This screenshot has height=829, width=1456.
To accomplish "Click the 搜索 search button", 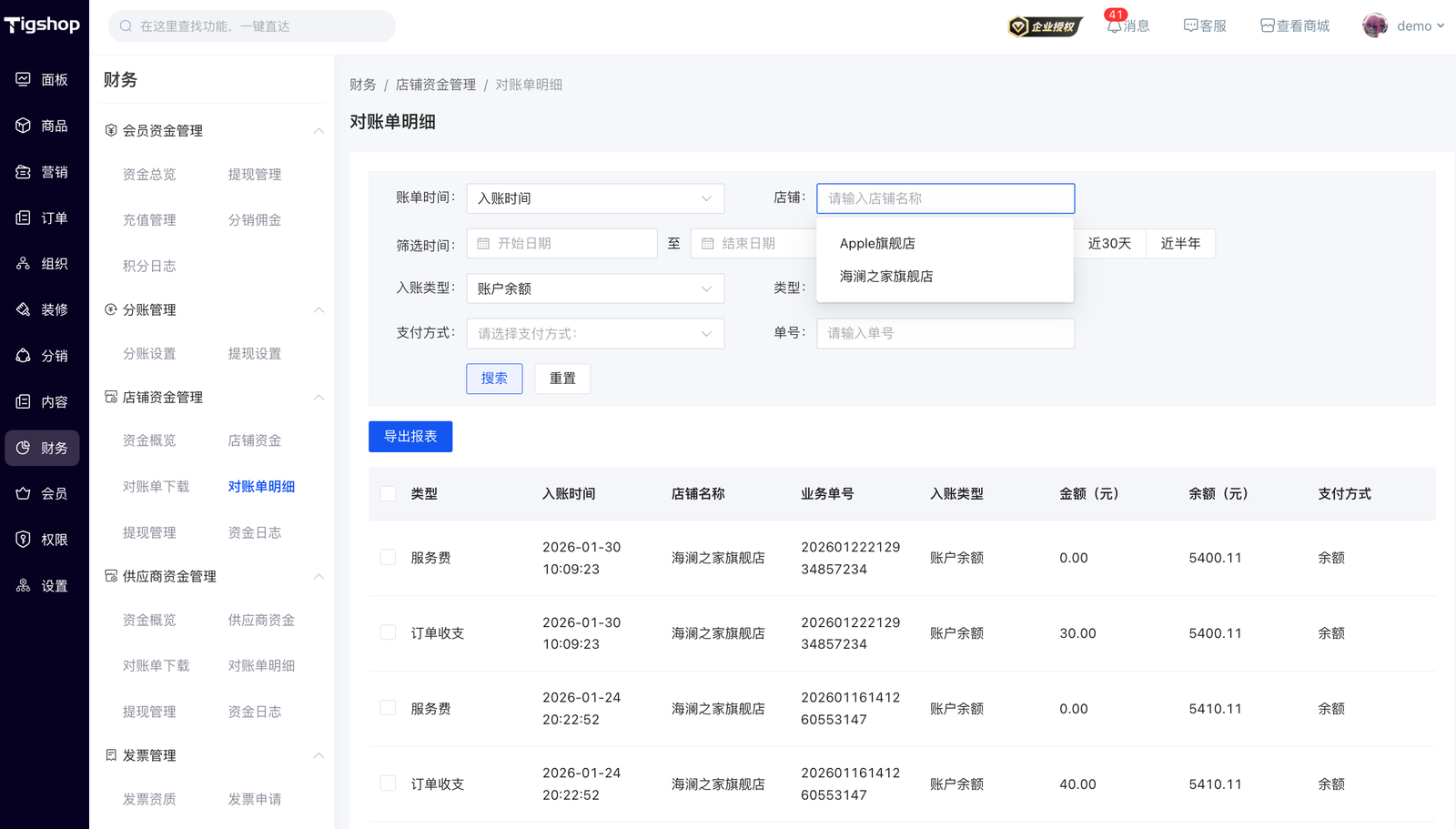I will pyautogui.click(x=494, y=379).
